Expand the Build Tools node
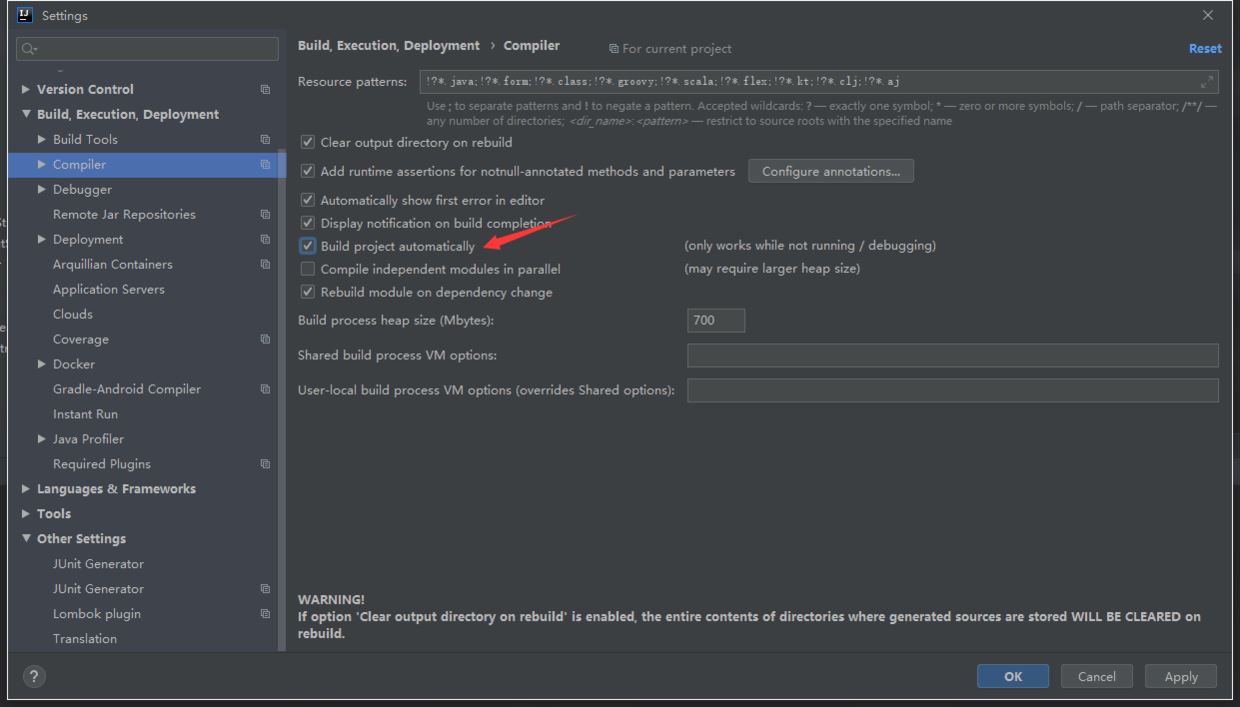Image resolution: width=1240 pixels, height=707 pixels. (x=42, y=140)
